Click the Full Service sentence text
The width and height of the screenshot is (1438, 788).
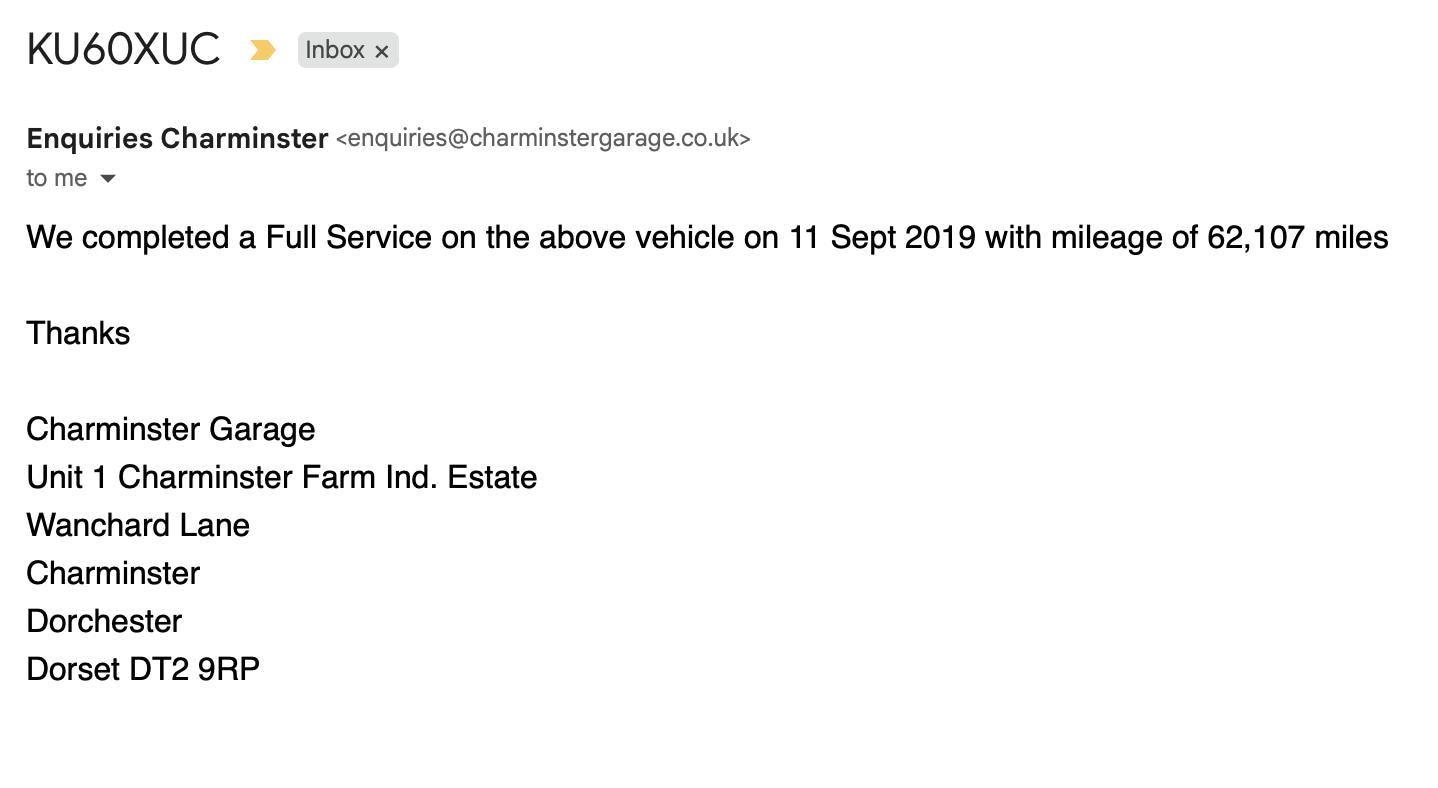pos(400,237)
